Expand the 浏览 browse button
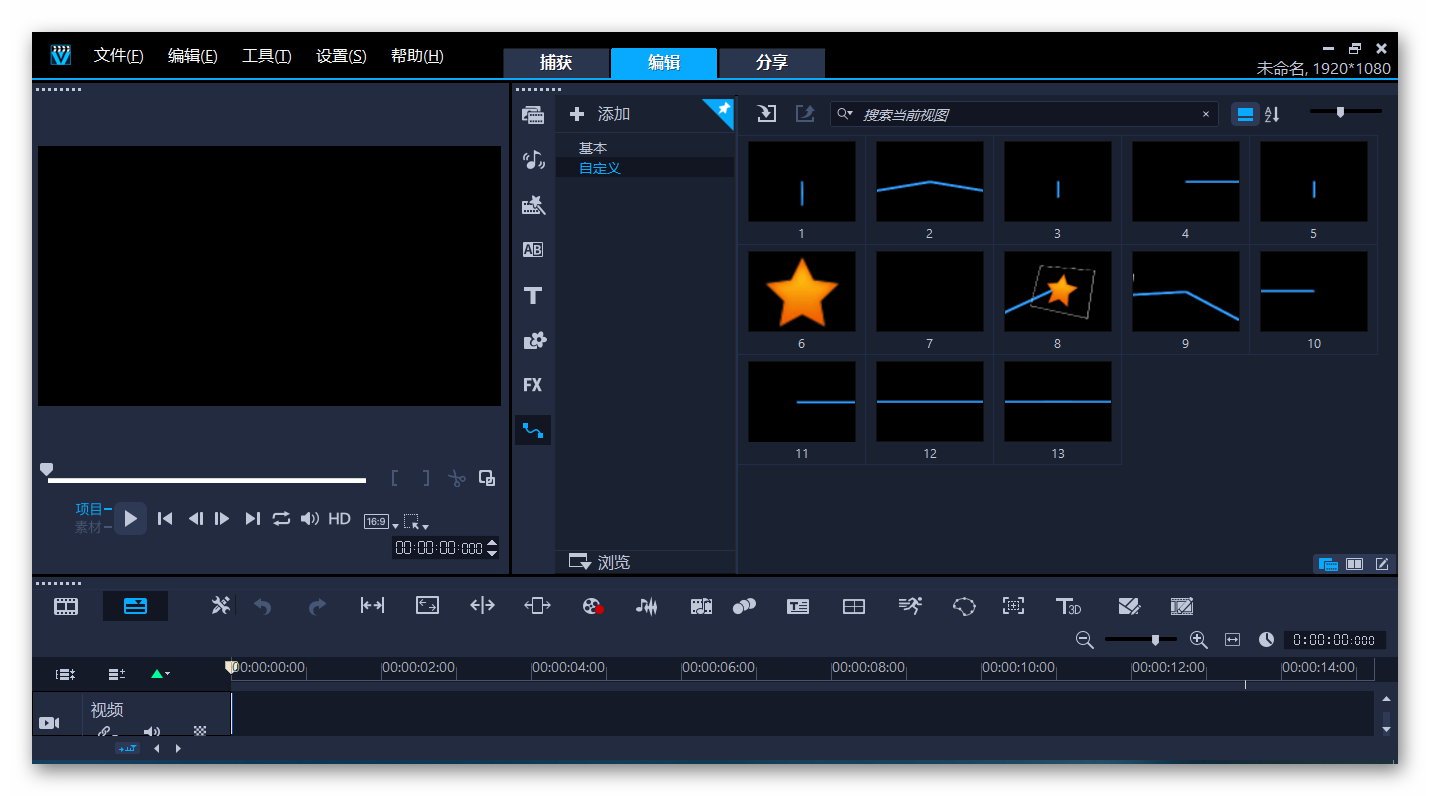Viewport: 1430px width, 796px height. 600,562
